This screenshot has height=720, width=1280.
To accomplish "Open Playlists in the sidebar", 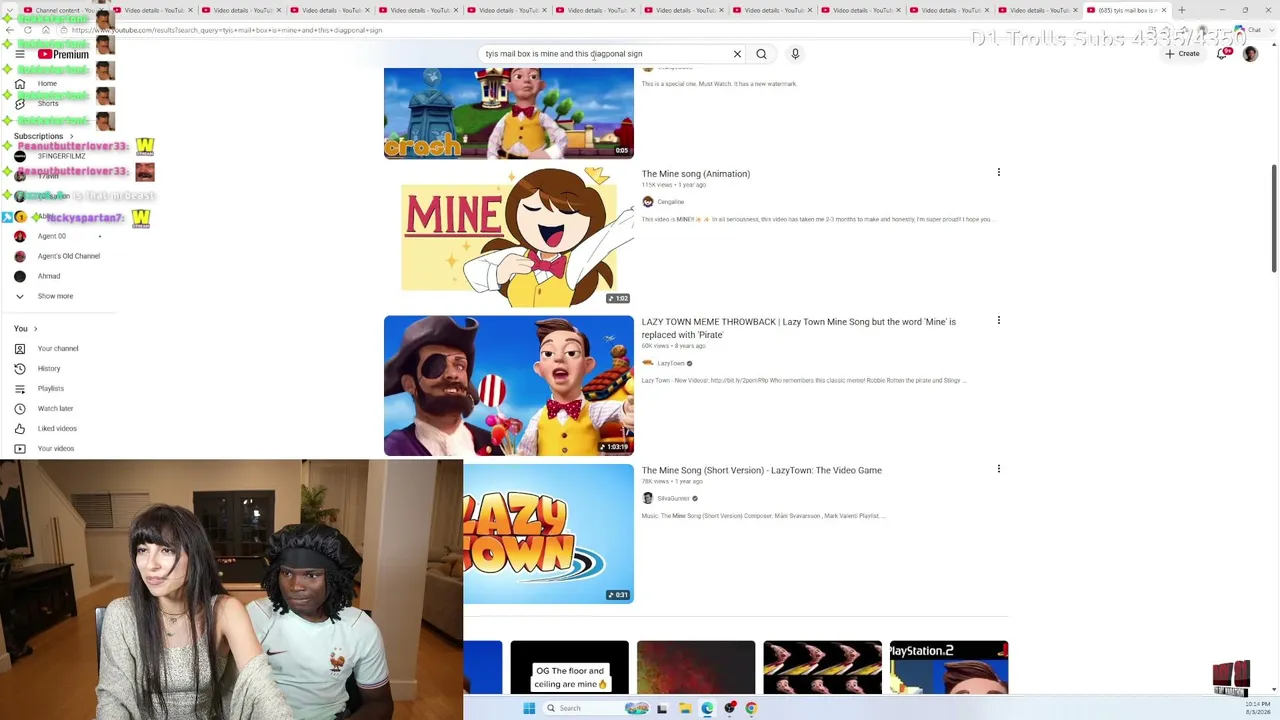I will [50, 388].
